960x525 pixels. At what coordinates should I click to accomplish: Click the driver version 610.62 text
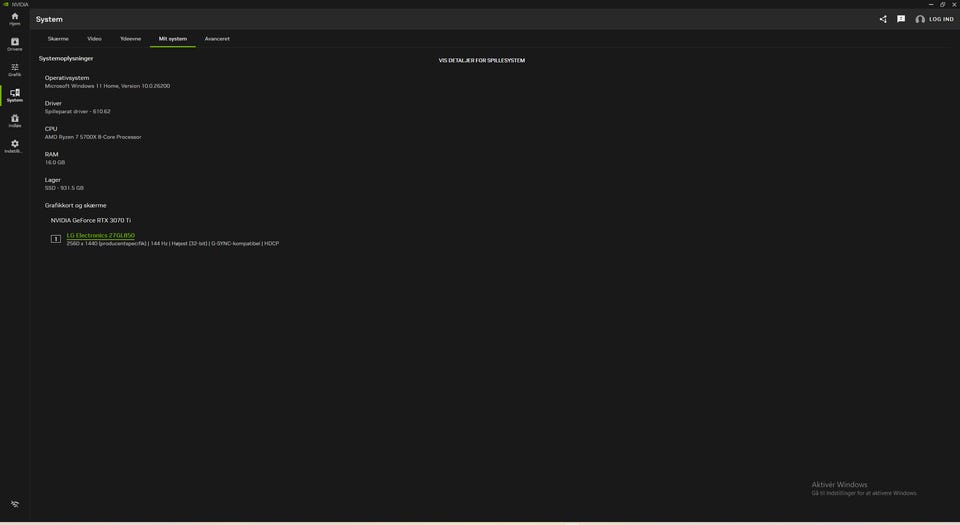[x=78, y=112]
